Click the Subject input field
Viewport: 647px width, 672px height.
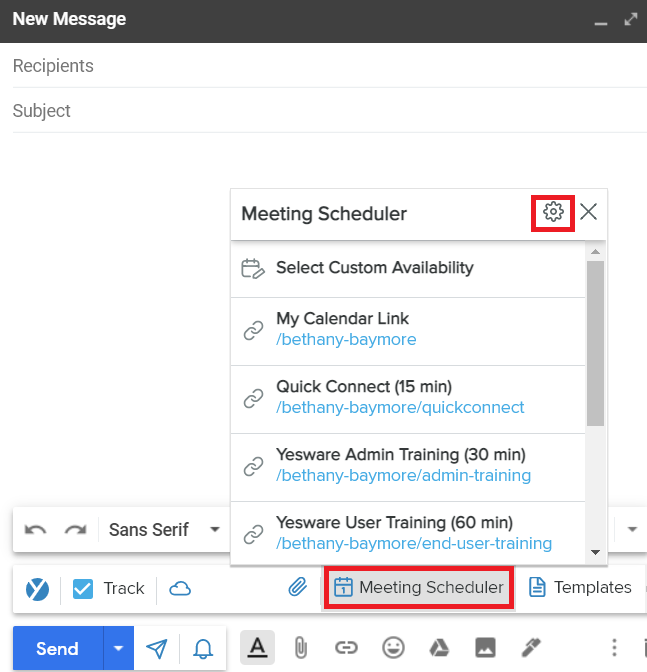[x=329, y=111]
